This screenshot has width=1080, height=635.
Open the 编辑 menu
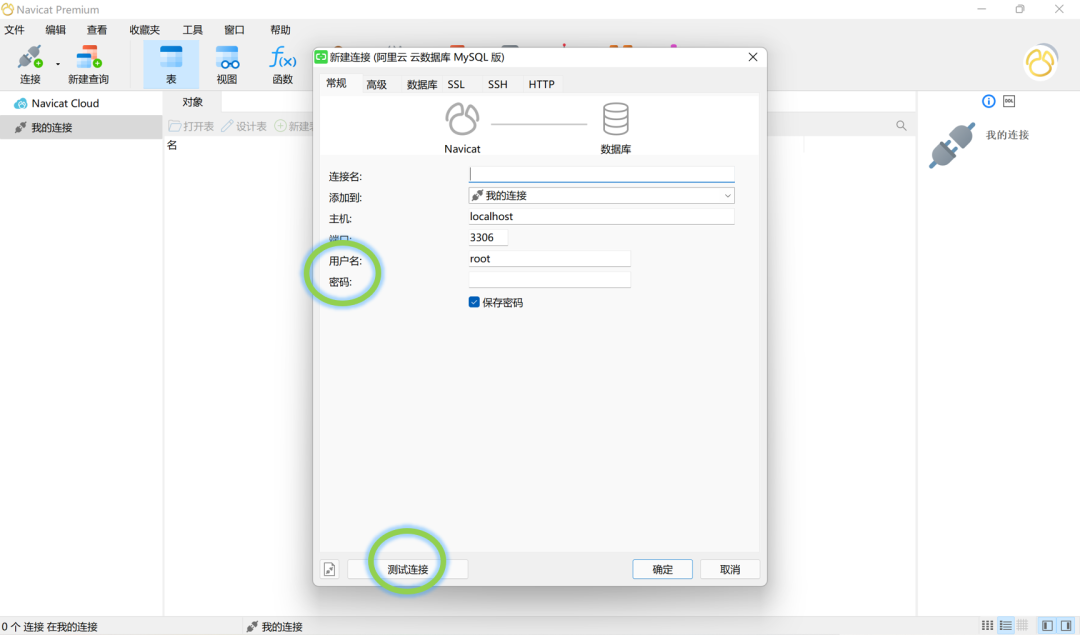[x=56, y=30]
